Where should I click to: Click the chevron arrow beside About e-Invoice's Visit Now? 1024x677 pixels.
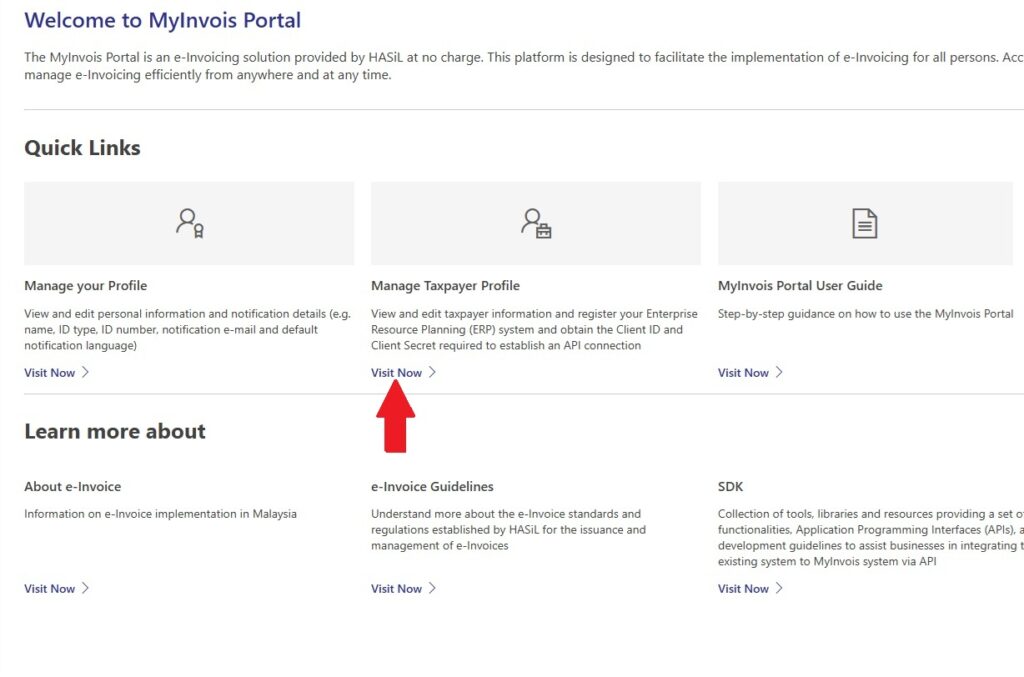coord(86,588)
